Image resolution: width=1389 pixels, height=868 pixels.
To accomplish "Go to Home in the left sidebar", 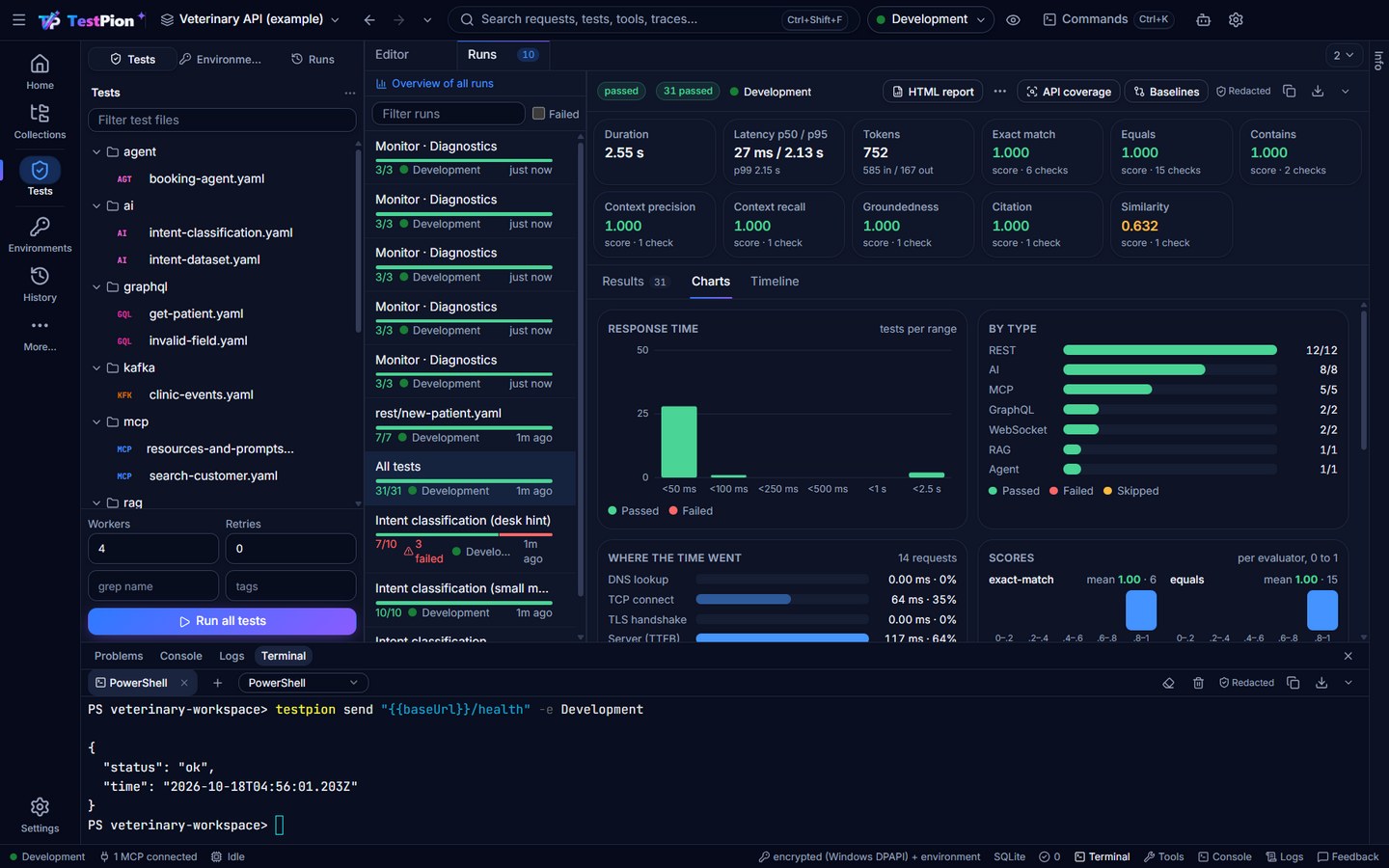I will [x=40, y=71].
